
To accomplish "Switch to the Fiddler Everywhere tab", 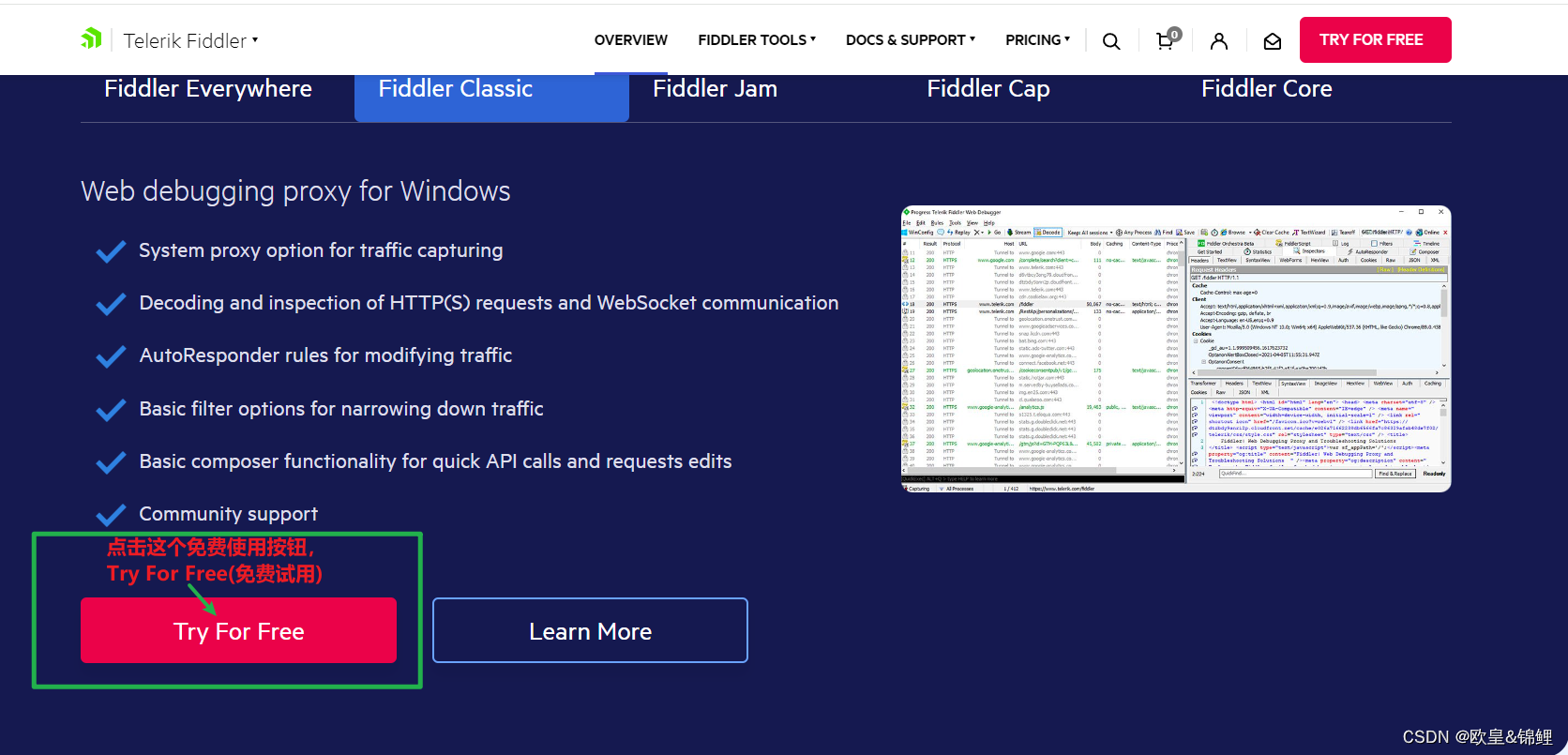I will [x=208, y=89].
